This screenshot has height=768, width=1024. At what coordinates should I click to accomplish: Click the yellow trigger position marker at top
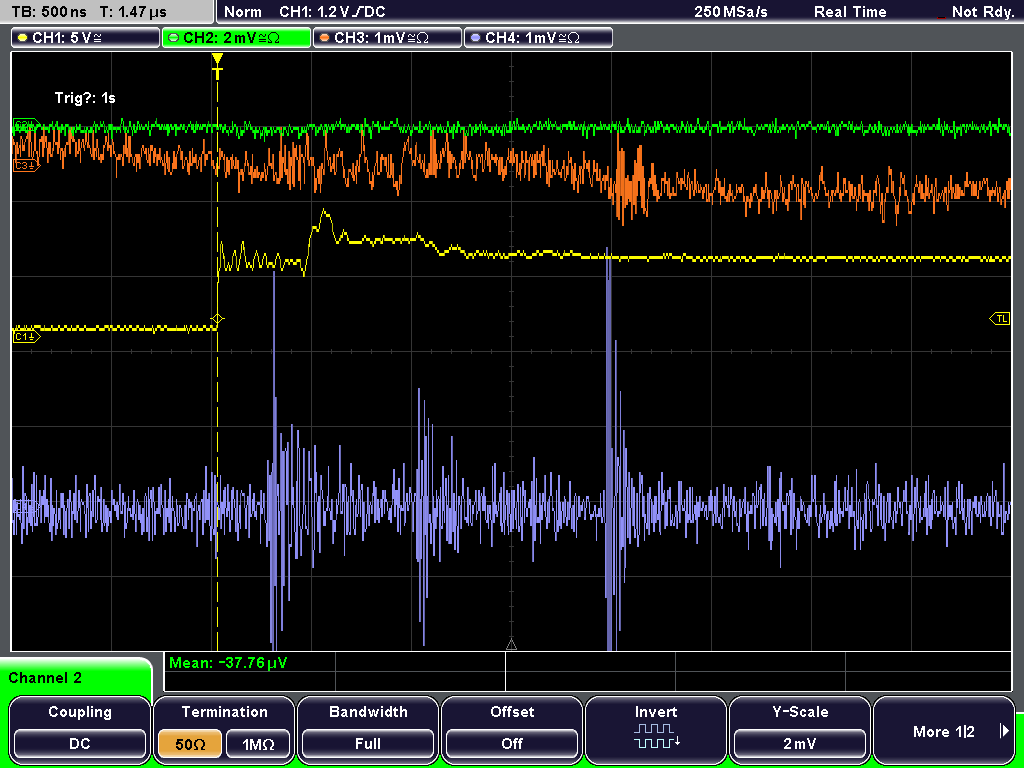[x=217, y=65]
